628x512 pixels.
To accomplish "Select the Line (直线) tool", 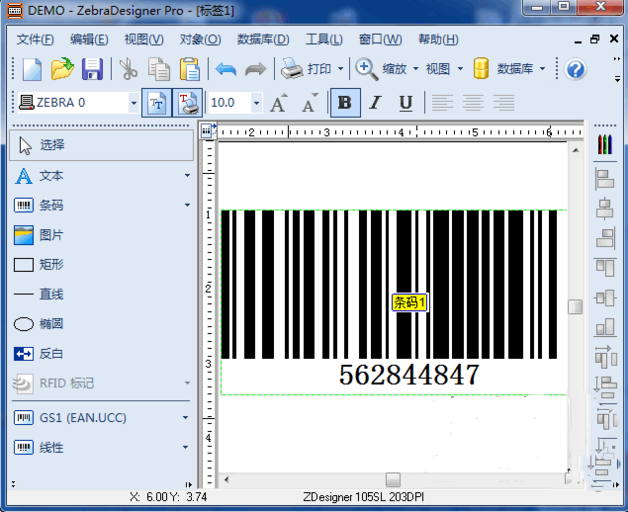I will click(x=38, y=294).
